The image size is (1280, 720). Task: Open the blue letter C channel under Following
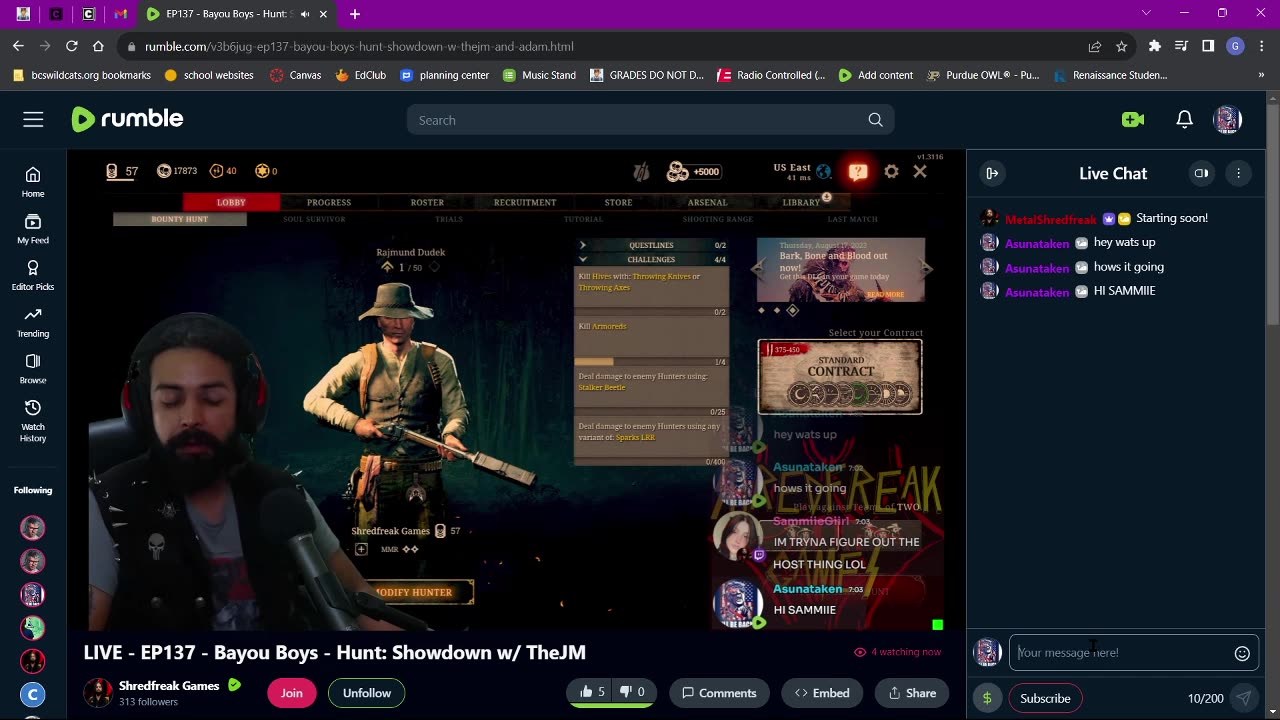(33, 695)
